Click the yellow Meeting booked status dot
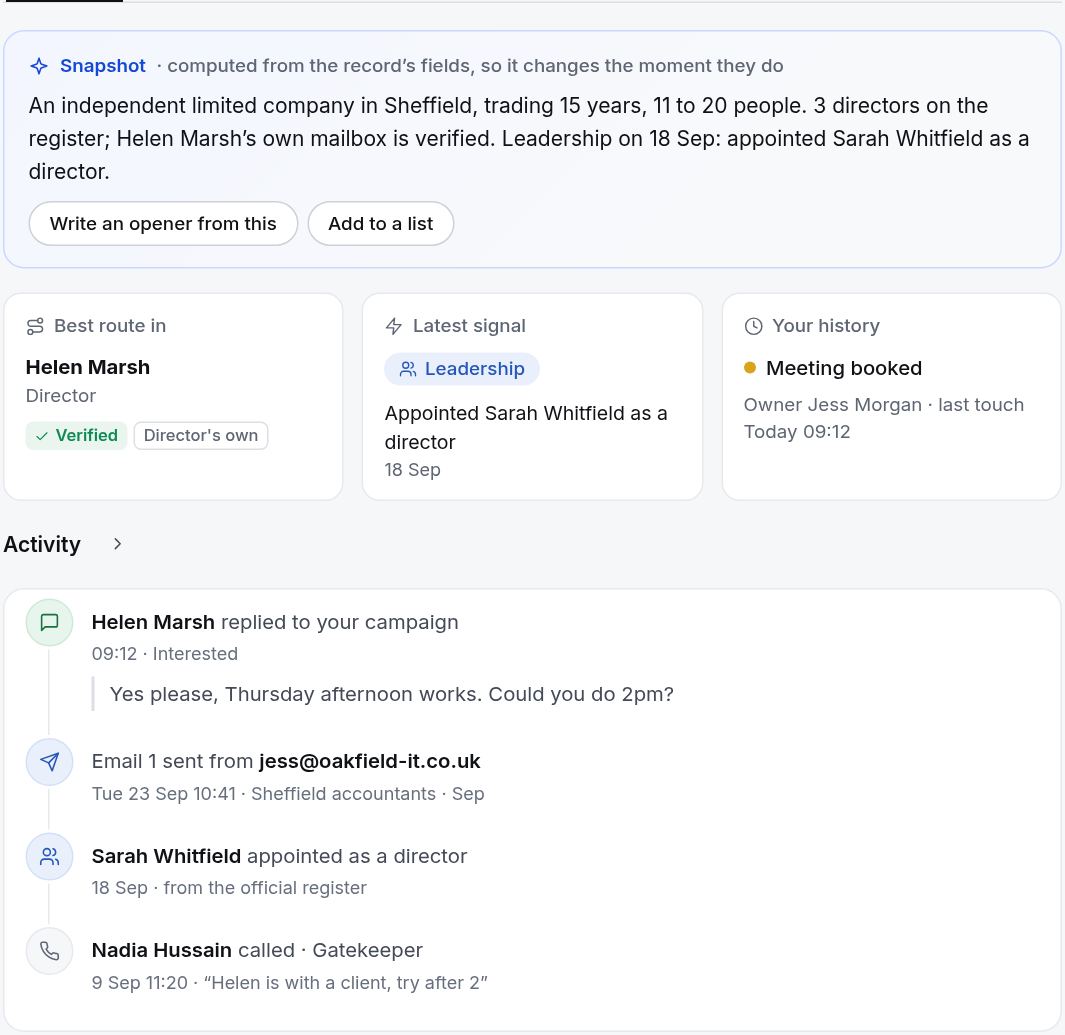The image size is (1065, 1035). pyautogui.click(x=750, y=368)
